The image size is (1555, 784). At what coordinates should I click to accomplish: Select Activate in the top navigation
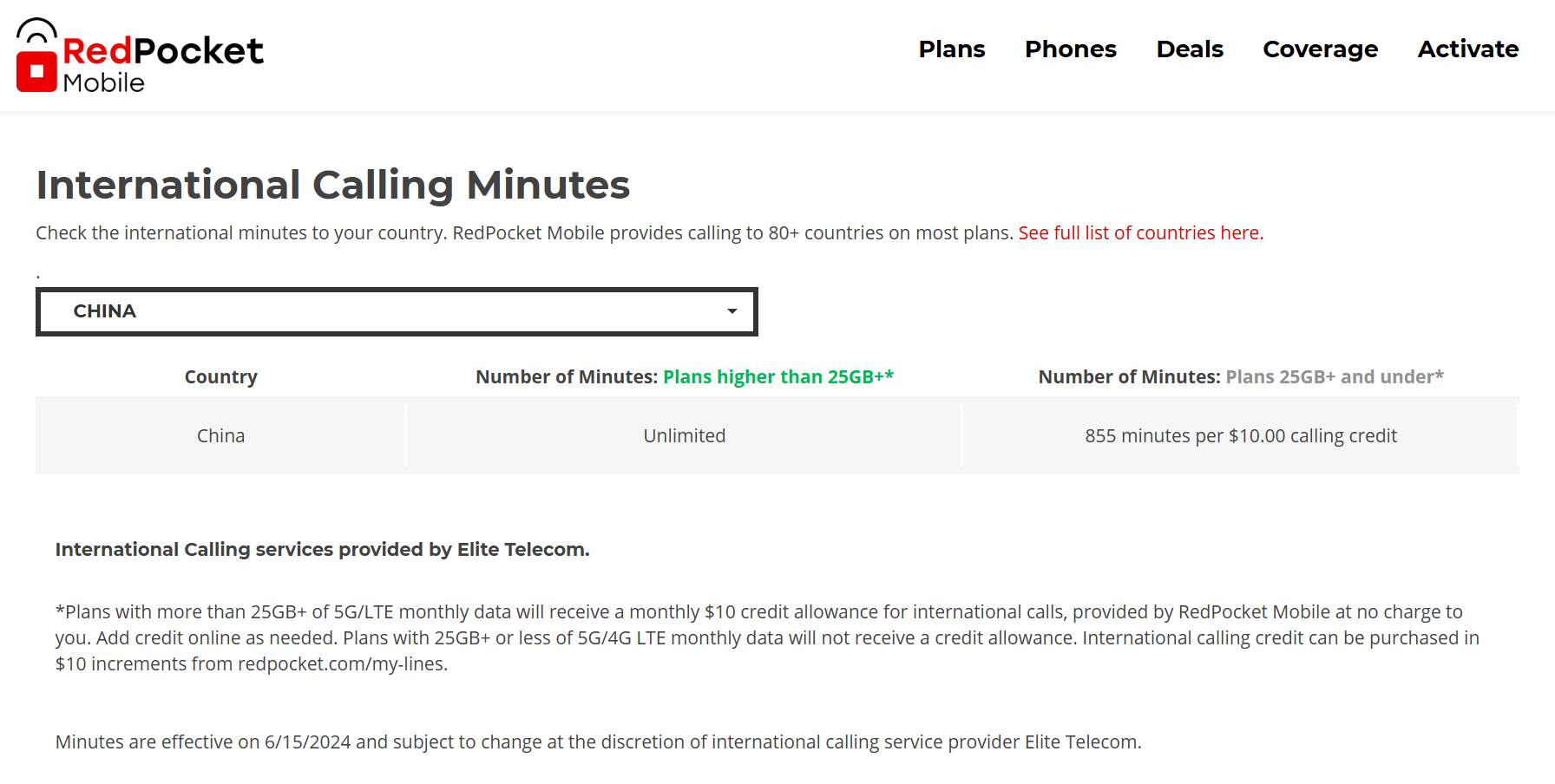coord(1467,49)
